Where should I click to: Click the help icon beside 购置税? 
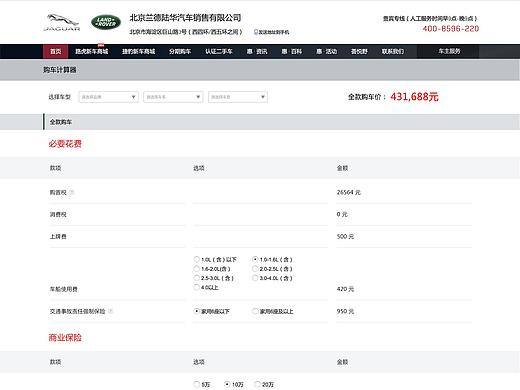(72, 192)
